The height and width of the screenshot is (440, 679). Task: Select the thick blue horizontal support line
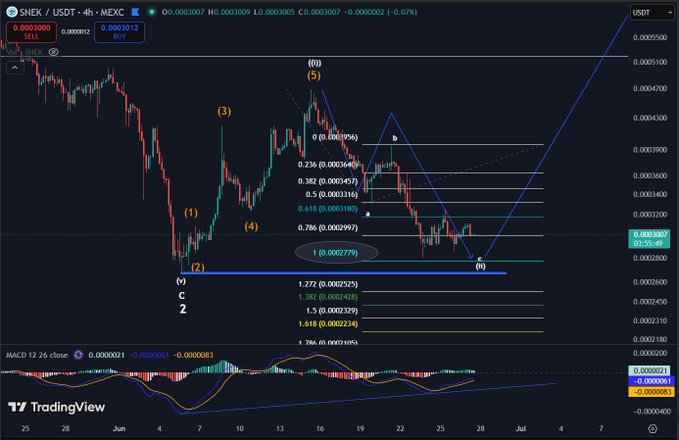tap(343, 273)
